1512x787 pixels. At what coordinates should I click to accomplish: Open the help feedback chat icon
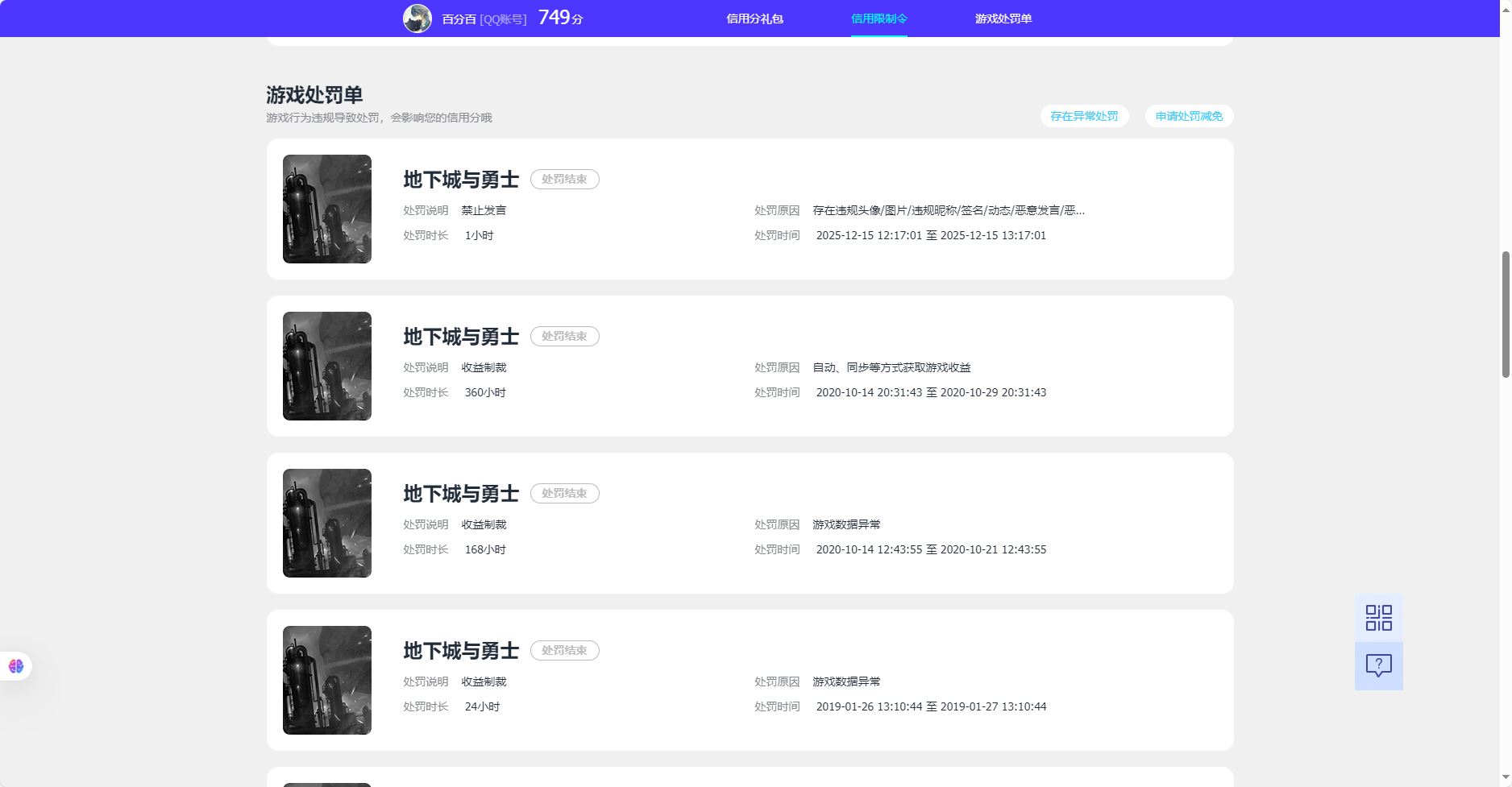1378,665
